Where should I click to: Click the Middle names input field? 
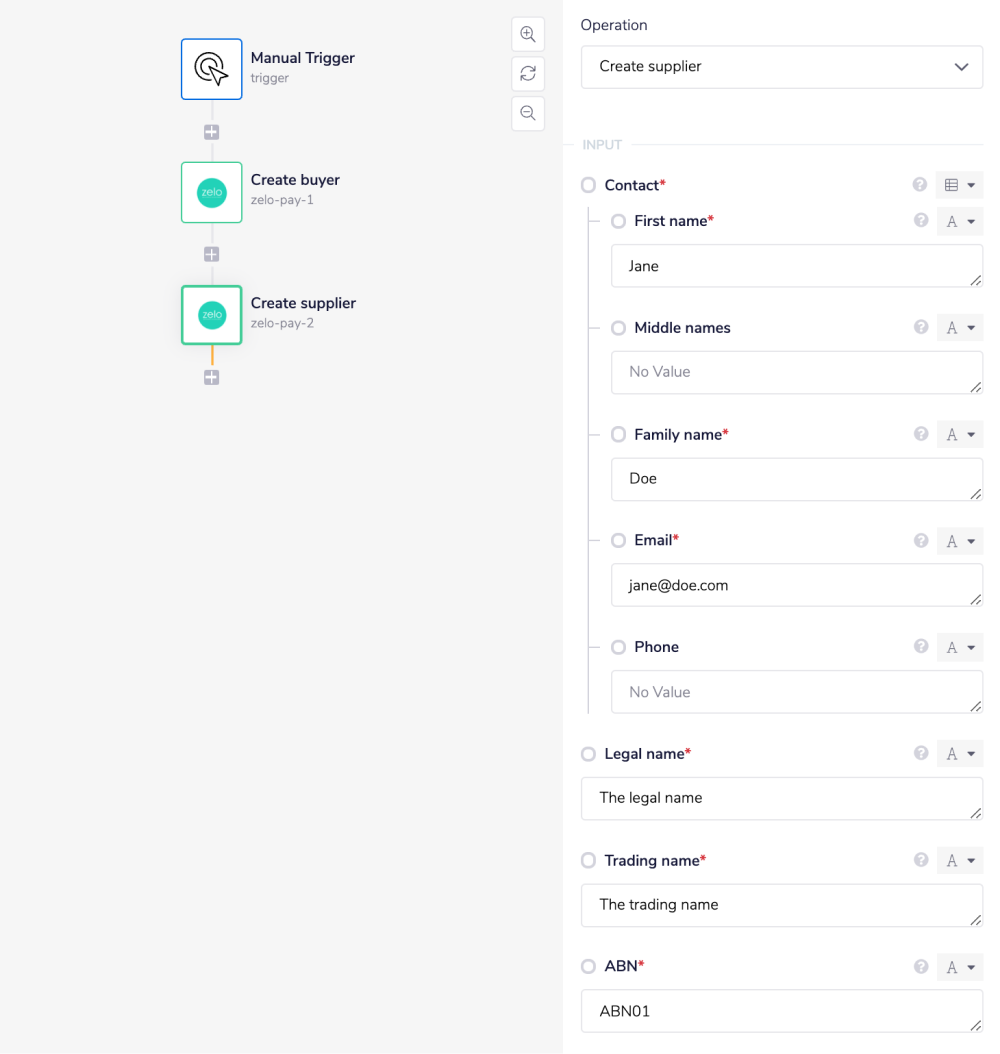pyautogui.click(x=796, y=372)
